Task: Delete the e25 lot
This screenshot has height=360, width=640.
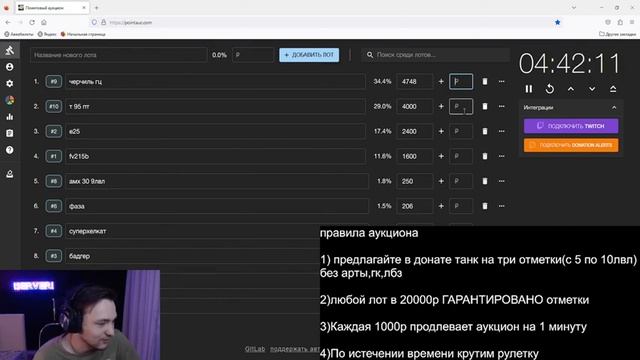Action: pyautogui.click(x=484, y=131)
